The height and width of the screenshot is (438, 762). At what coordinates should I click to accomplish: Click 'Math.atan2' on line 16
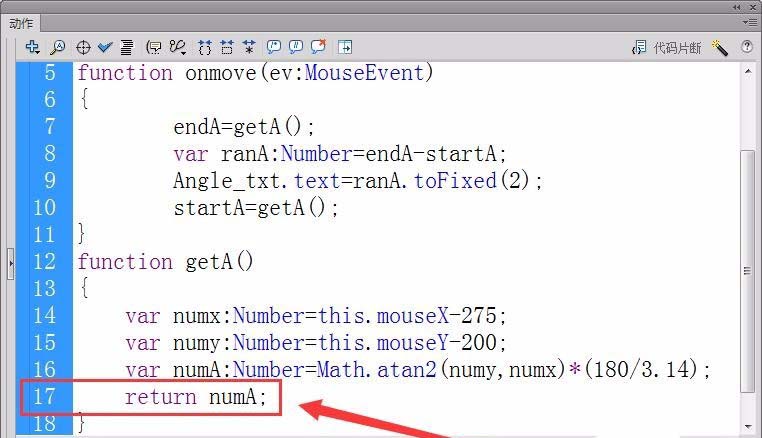tap(377, 369)
